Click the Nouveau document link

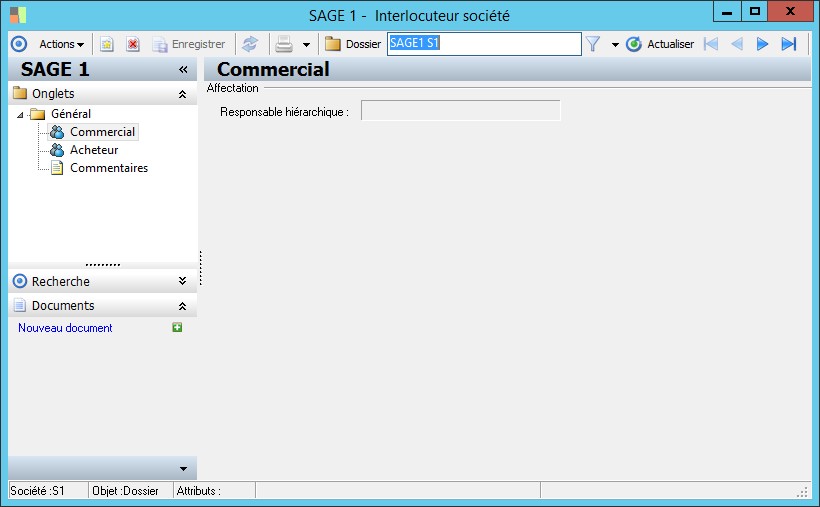click(x=65, y=328)
